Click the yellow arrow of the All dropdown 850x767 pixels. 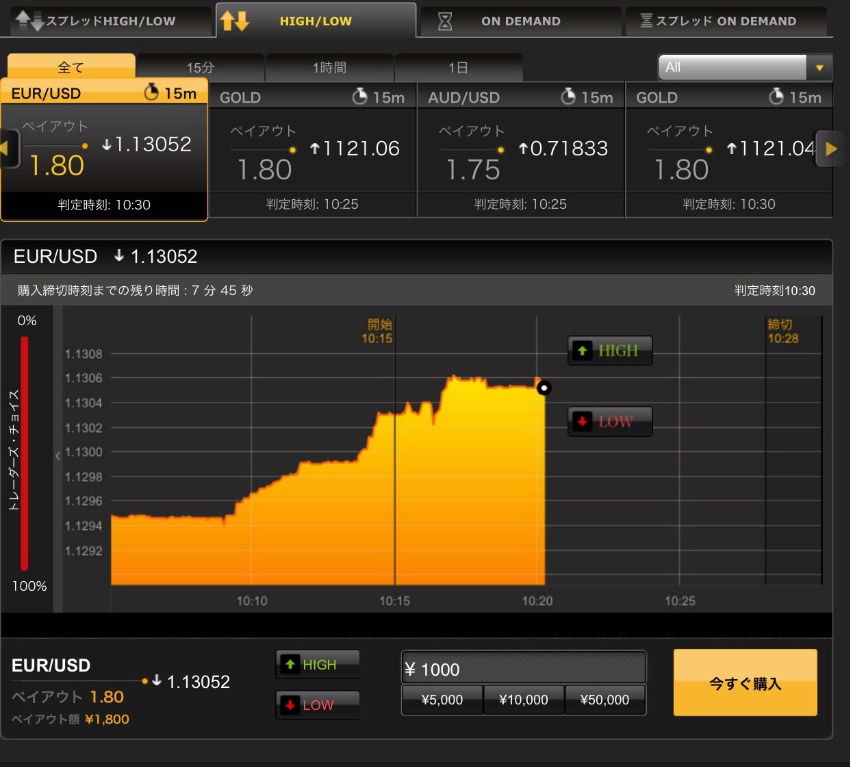[820, 68]
